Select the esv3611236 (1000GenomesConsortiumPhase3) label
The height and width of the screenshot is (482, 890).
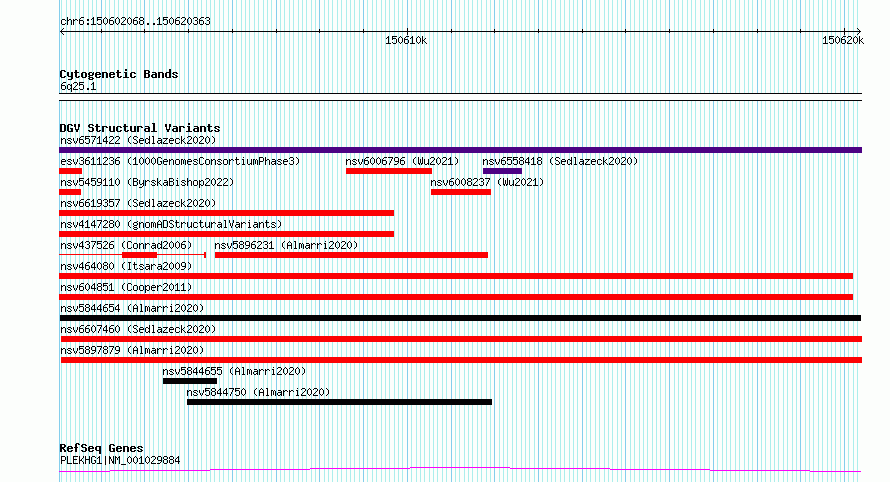(x=180, y=161)
